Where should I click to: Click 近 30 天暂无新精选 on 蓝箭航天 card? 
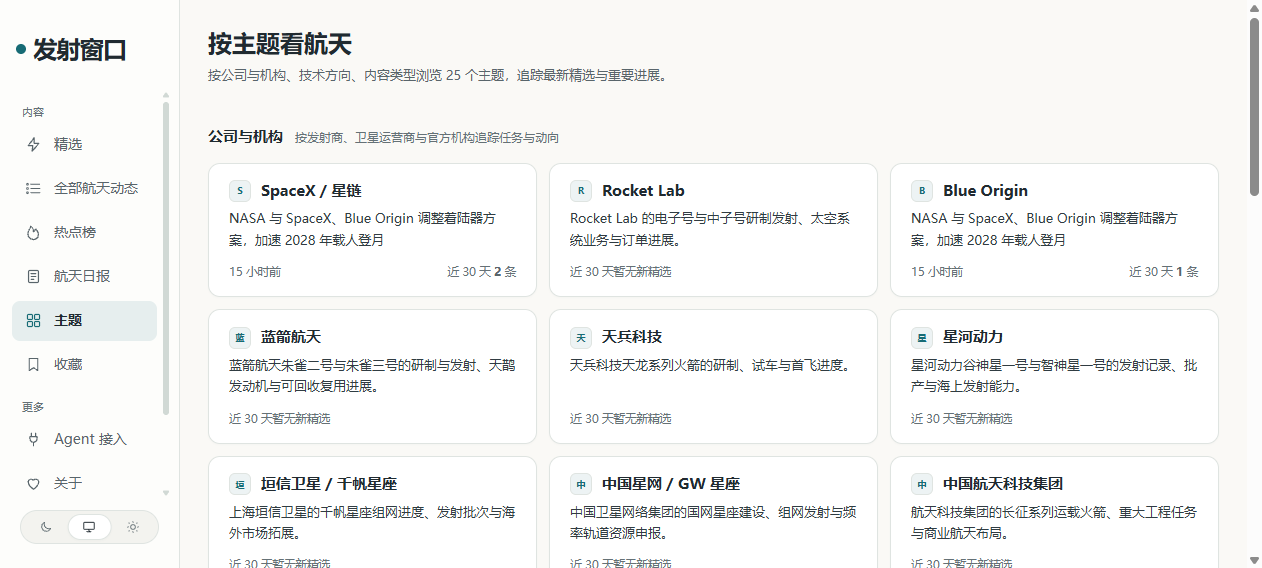pyautogui.click(x=280, y=419)
